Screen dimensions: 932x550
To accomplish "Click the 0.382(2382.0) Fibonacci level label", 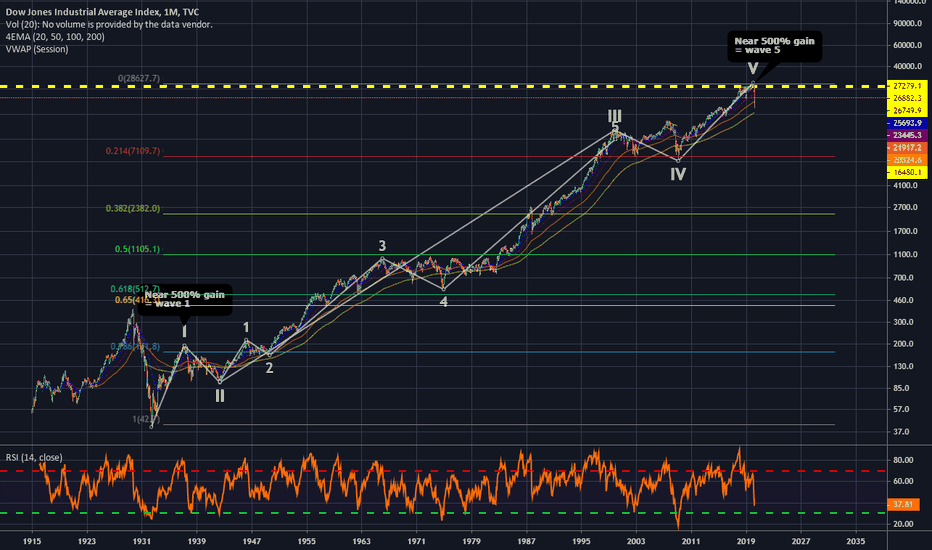I will [x=133, y=209].
